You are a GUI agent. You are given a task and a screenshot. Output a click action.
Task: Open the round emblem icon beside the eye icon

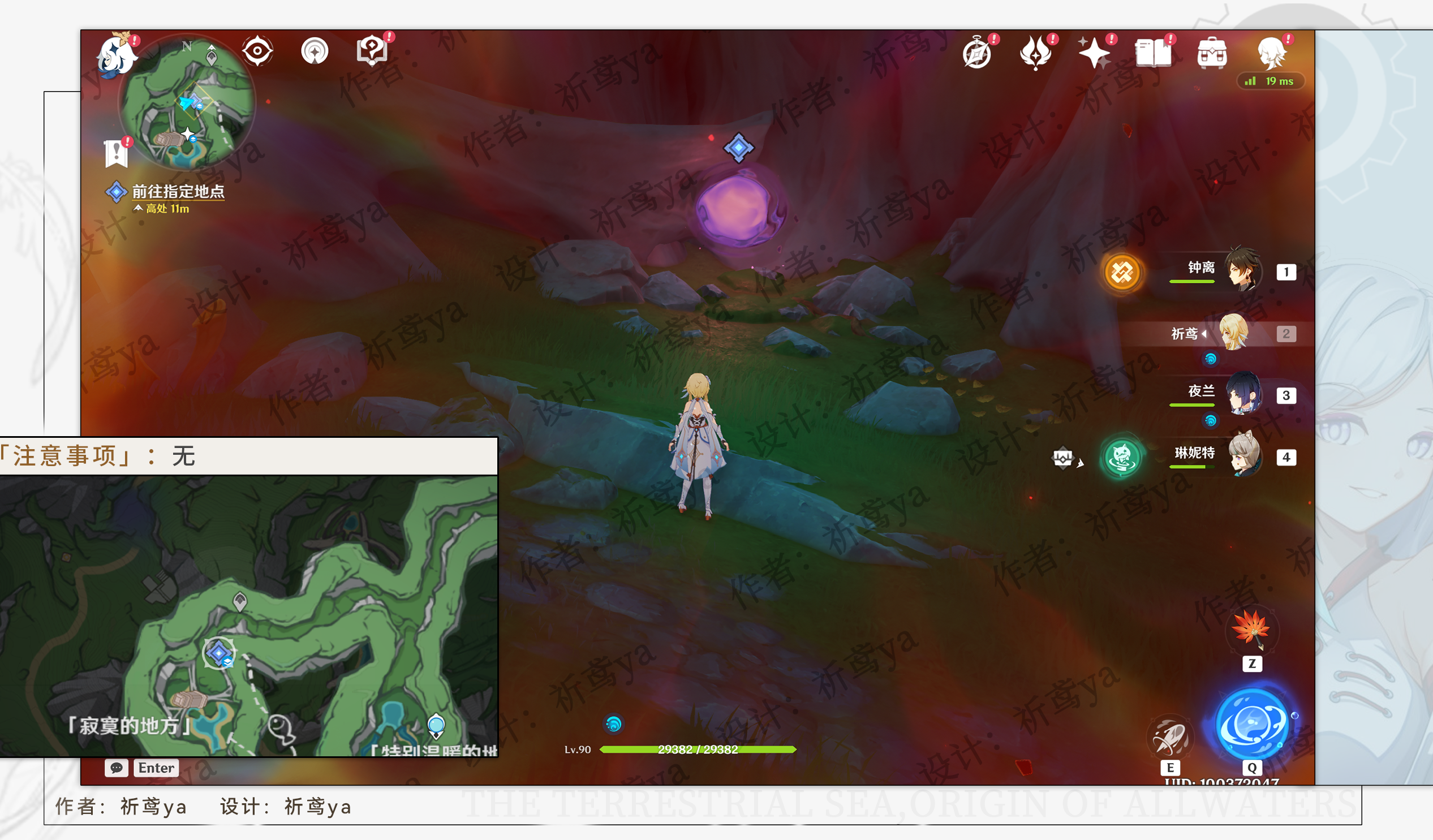(315, 51)
